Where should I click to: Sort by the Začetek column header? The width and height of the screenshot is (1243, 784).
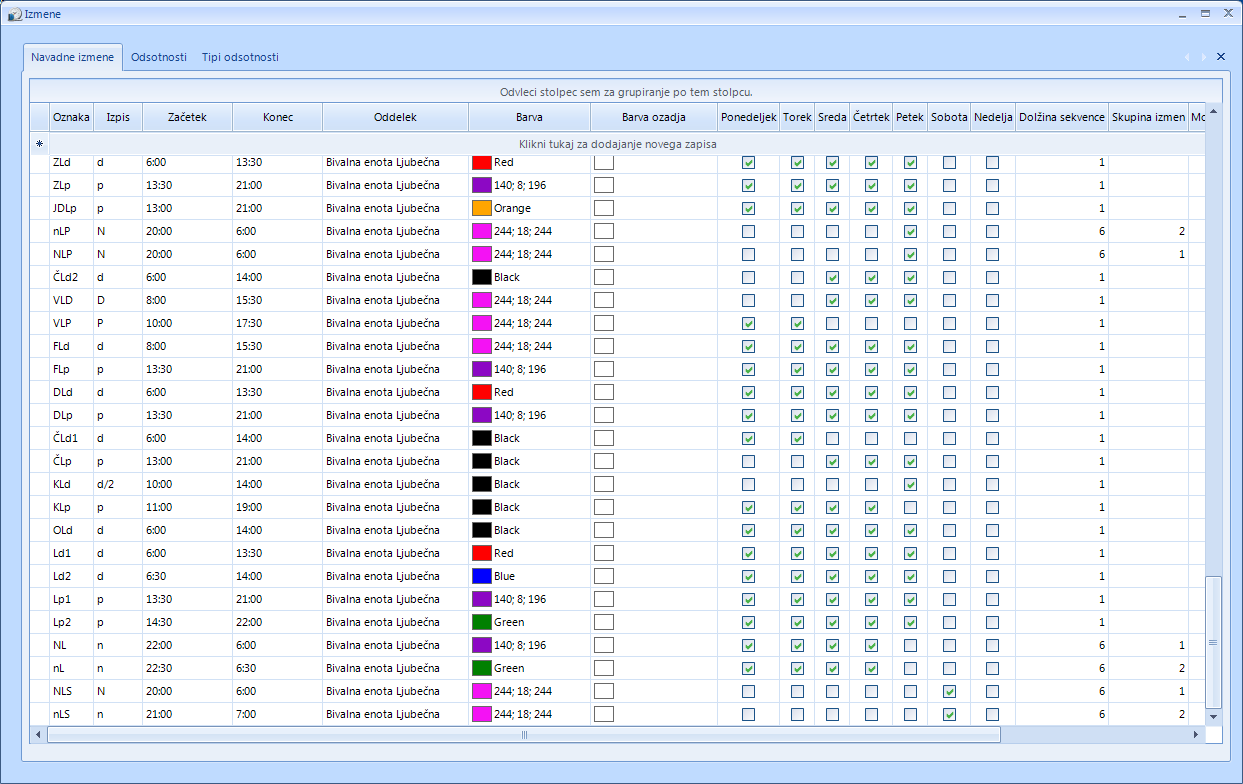click(x=187, y=117)
